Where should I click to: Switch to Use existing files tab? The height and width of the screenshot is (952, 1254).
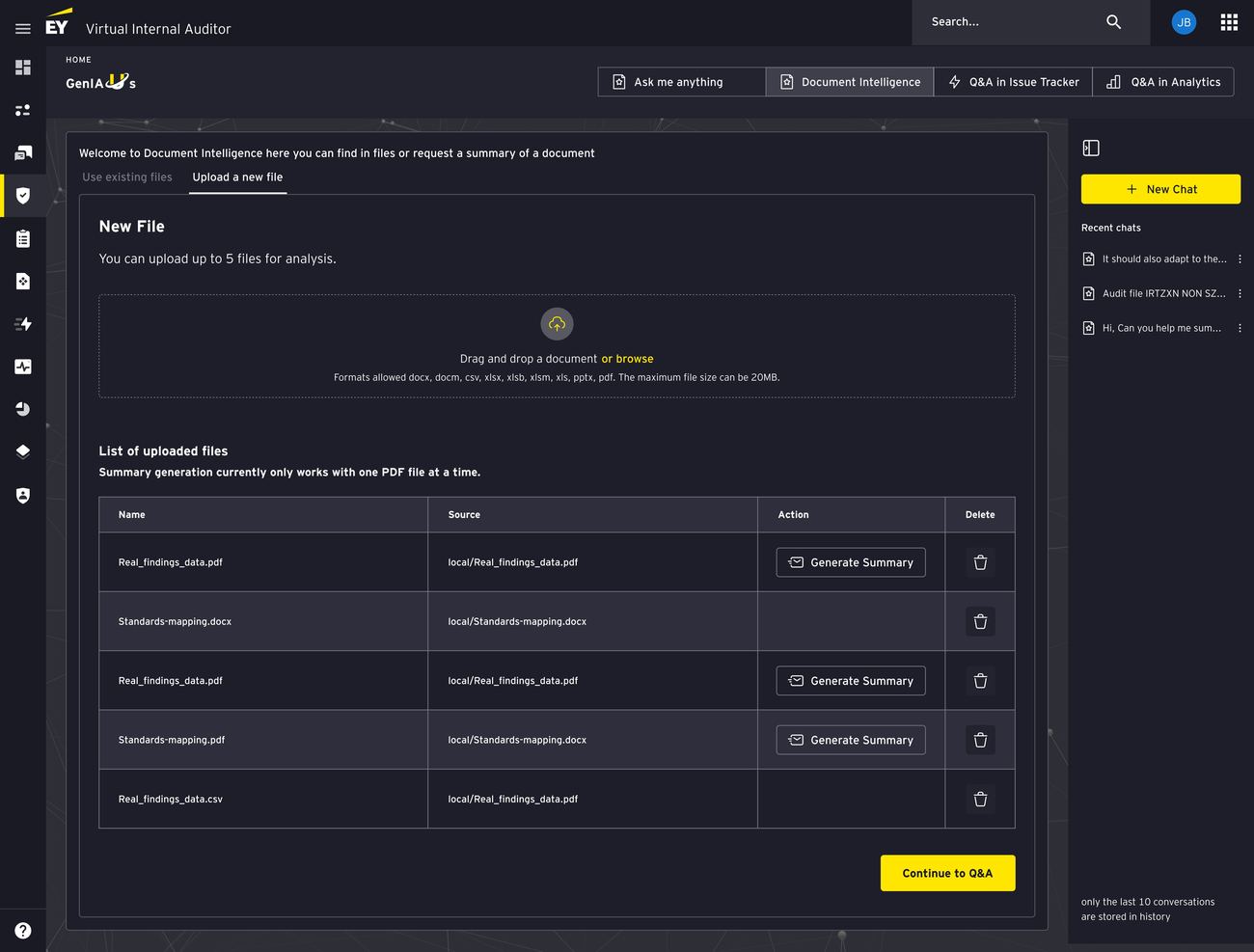click(x=127, y=177)
